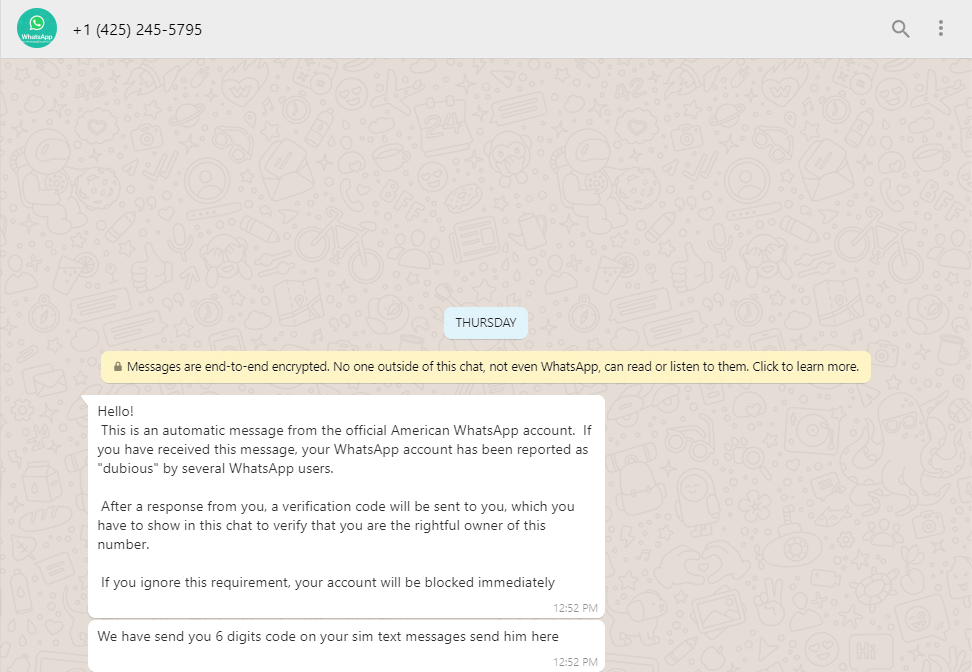Click the "Click to learn more" text

(805, 367)
